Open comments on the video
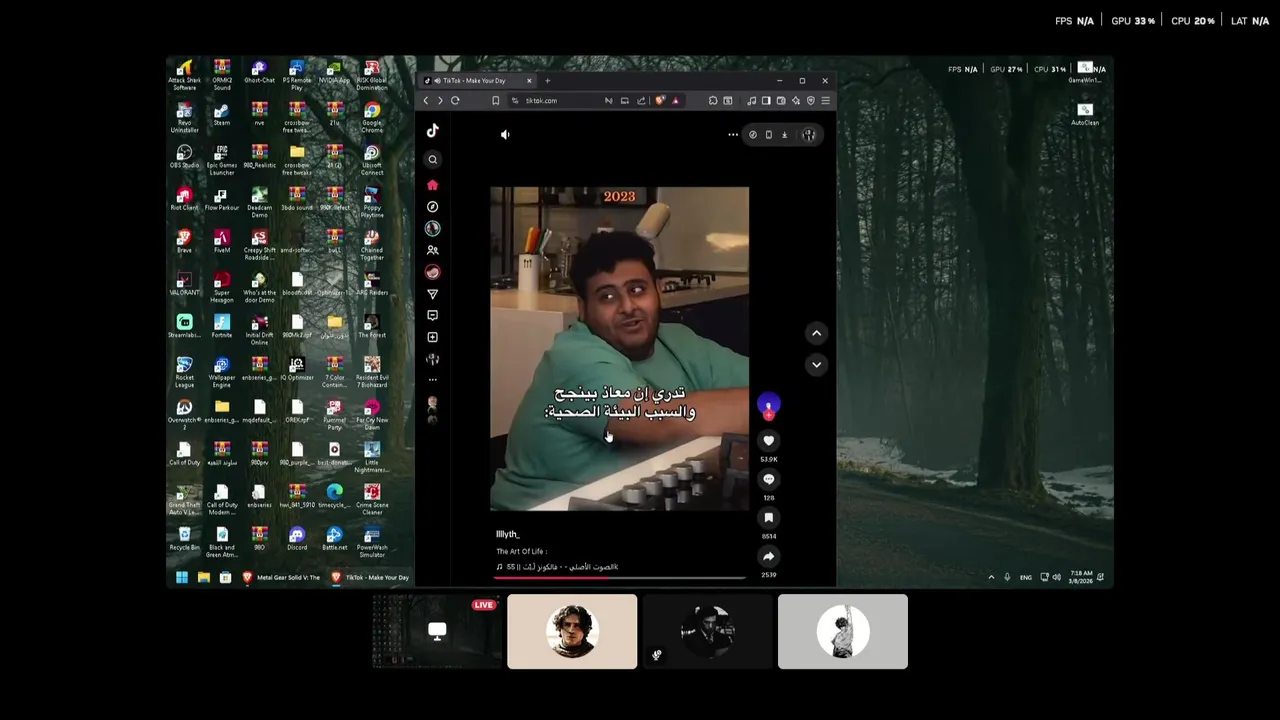Screen dimensions: 1280x720 pos(768,480)
